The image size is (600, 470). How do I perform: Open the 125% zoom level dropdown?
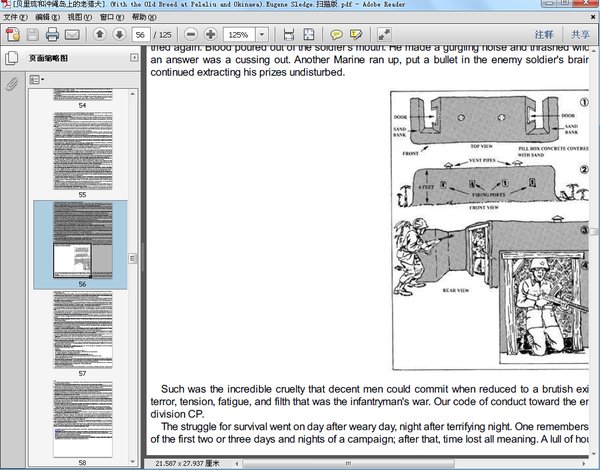[264, 34]
